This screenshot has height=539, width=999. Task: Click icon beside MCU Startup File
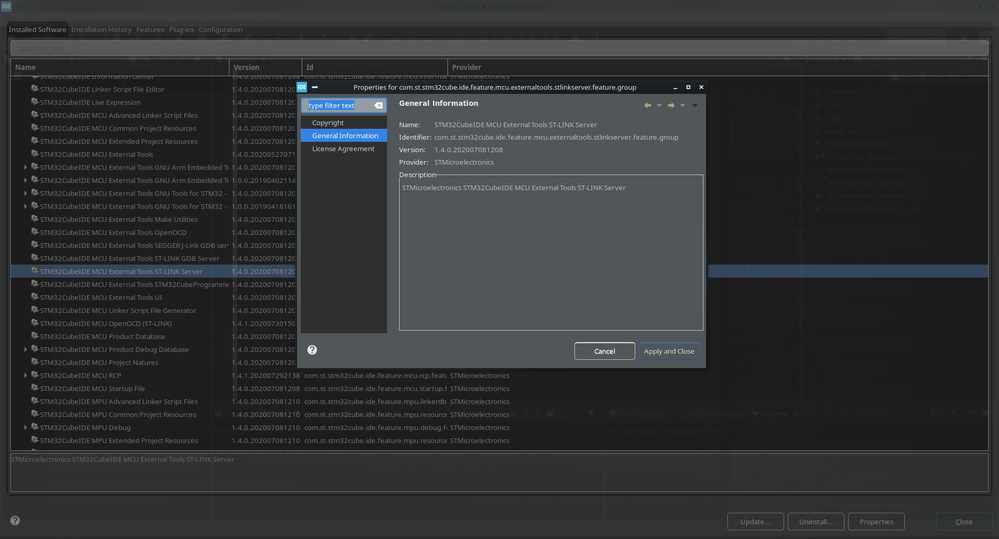tap(35, 388)
